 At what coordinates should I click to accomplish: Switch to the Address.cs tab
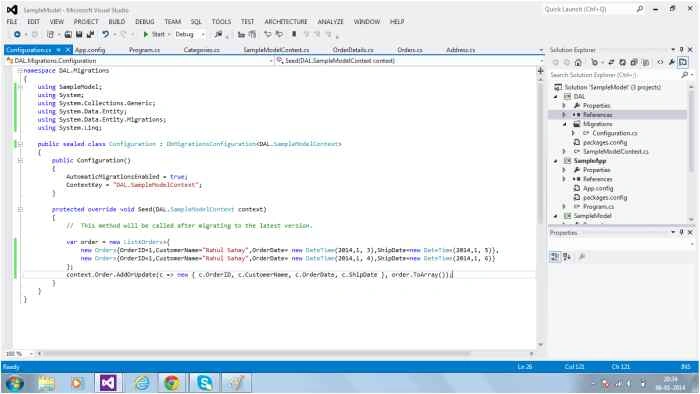click(x=460, y=50)
